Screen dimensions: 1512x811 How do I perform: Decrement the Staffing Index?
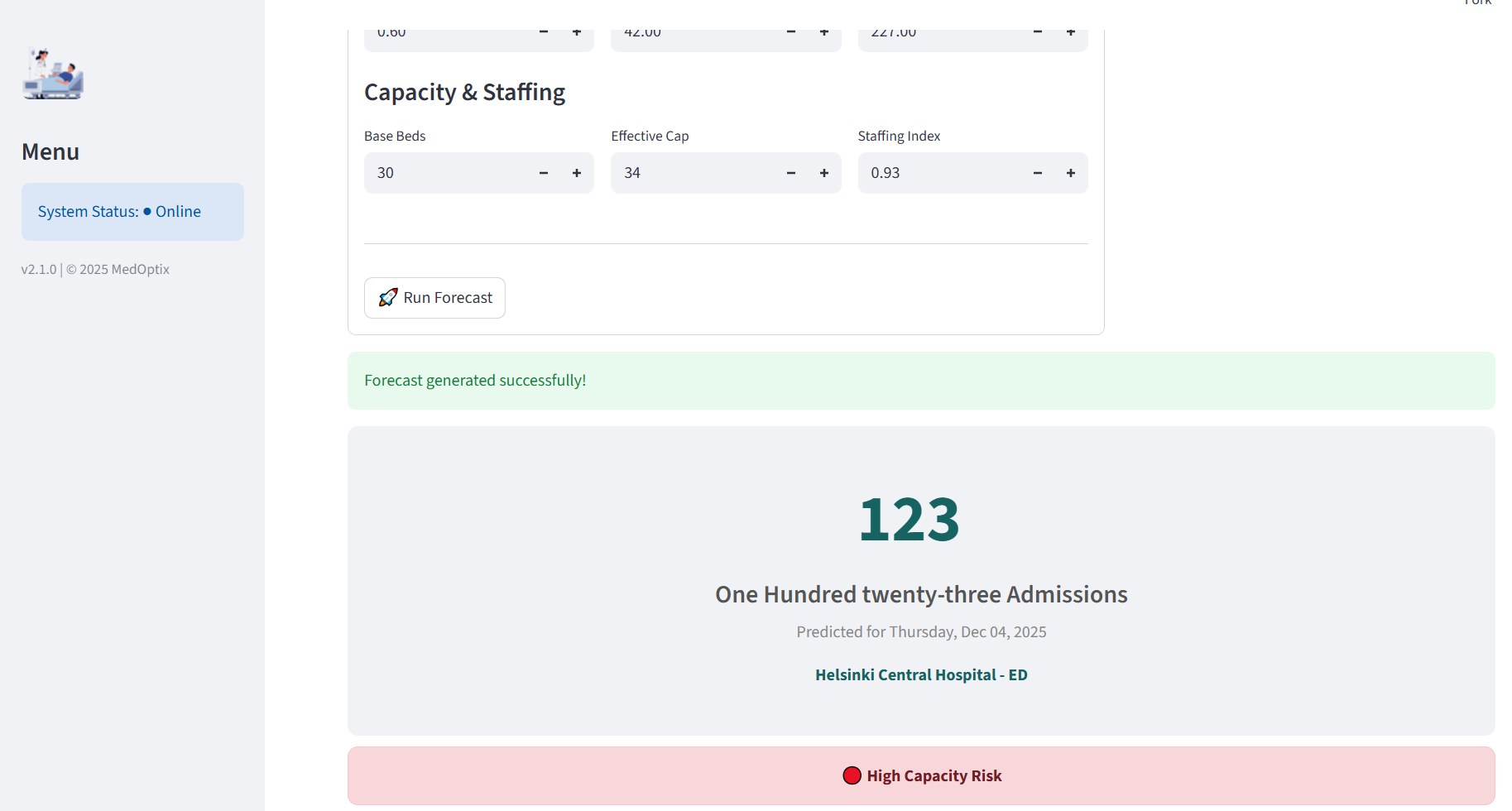pyautogui.click(x=1038, y=173)
